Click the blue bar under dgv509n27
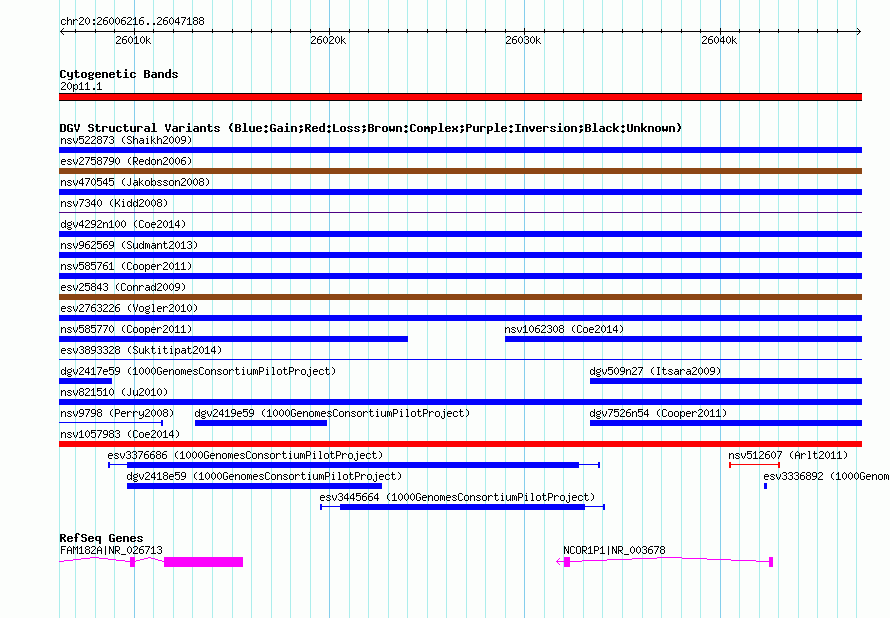890x618 pixels. tap(726, 381)
